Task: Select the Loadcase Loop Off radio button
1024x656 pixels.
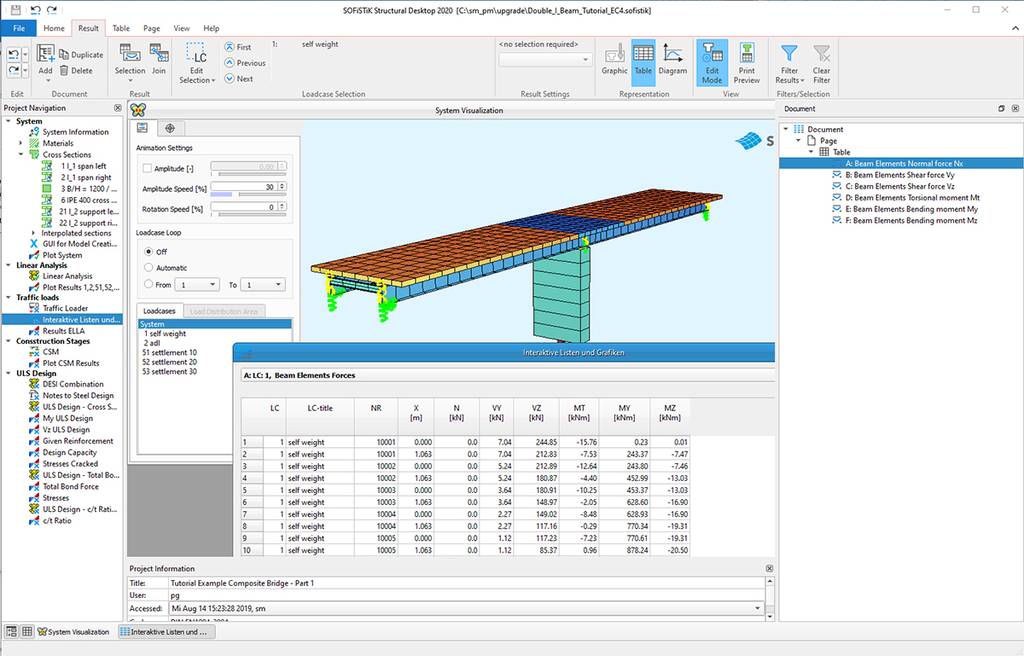Action: 148,251
